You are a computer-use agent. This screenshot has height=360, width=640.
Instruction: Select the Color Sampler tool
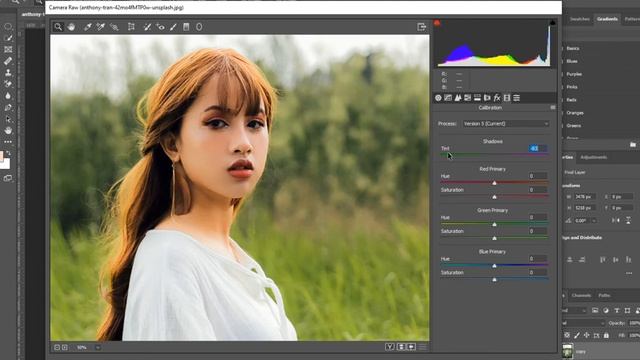(x=100, y=27)
